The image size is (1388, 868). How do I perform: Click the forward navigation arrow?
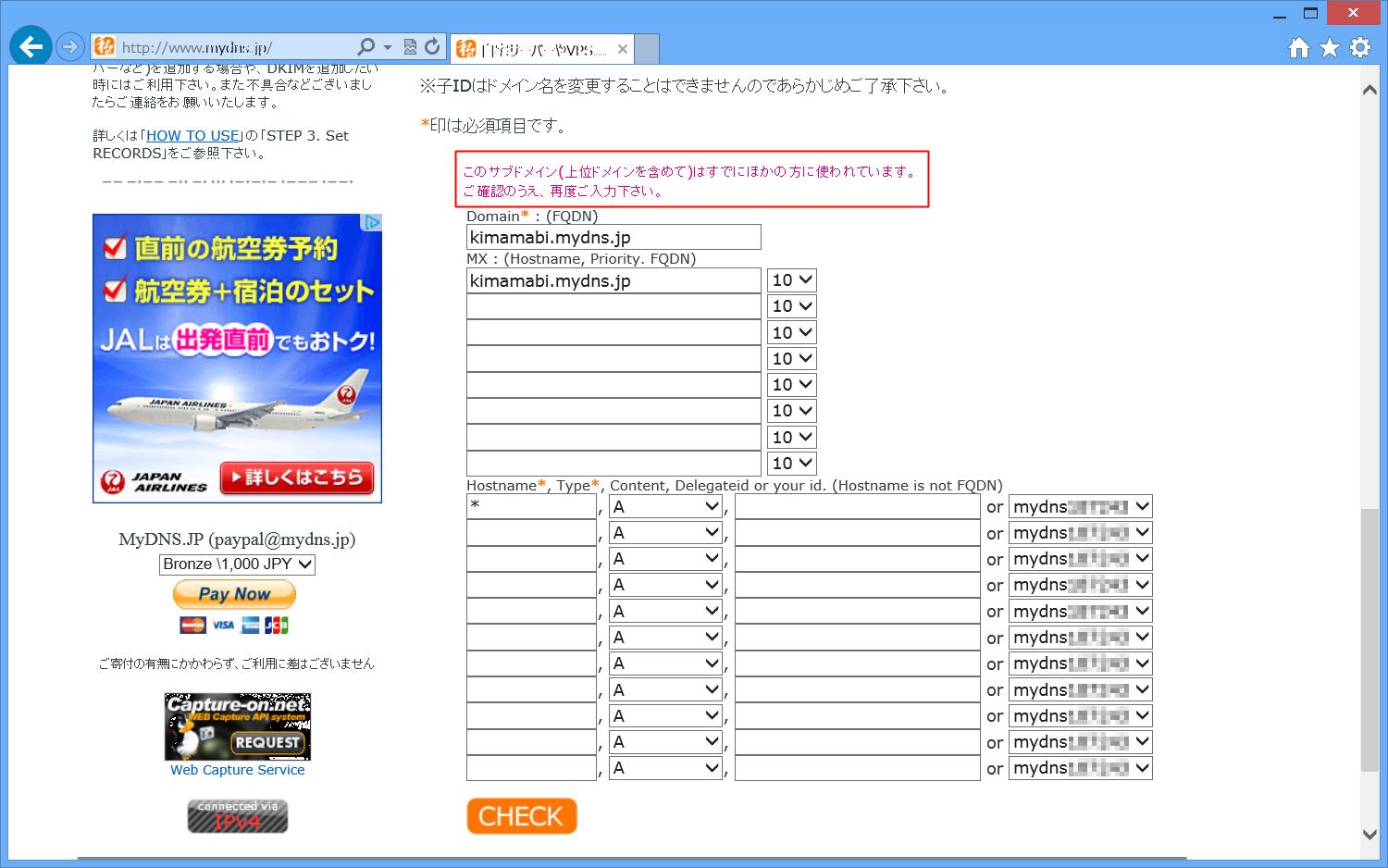pos(69,45)
